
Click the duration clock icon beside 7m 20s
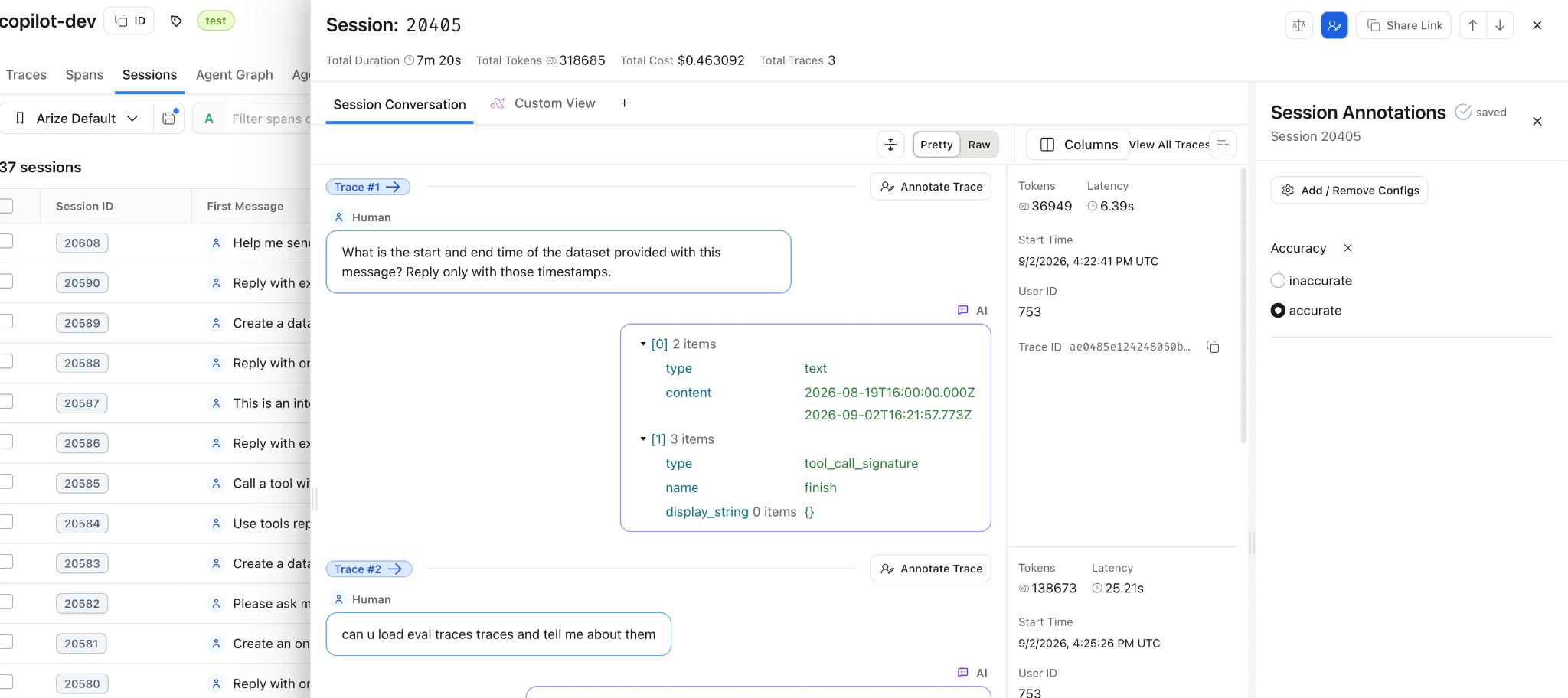coord(409,60)
